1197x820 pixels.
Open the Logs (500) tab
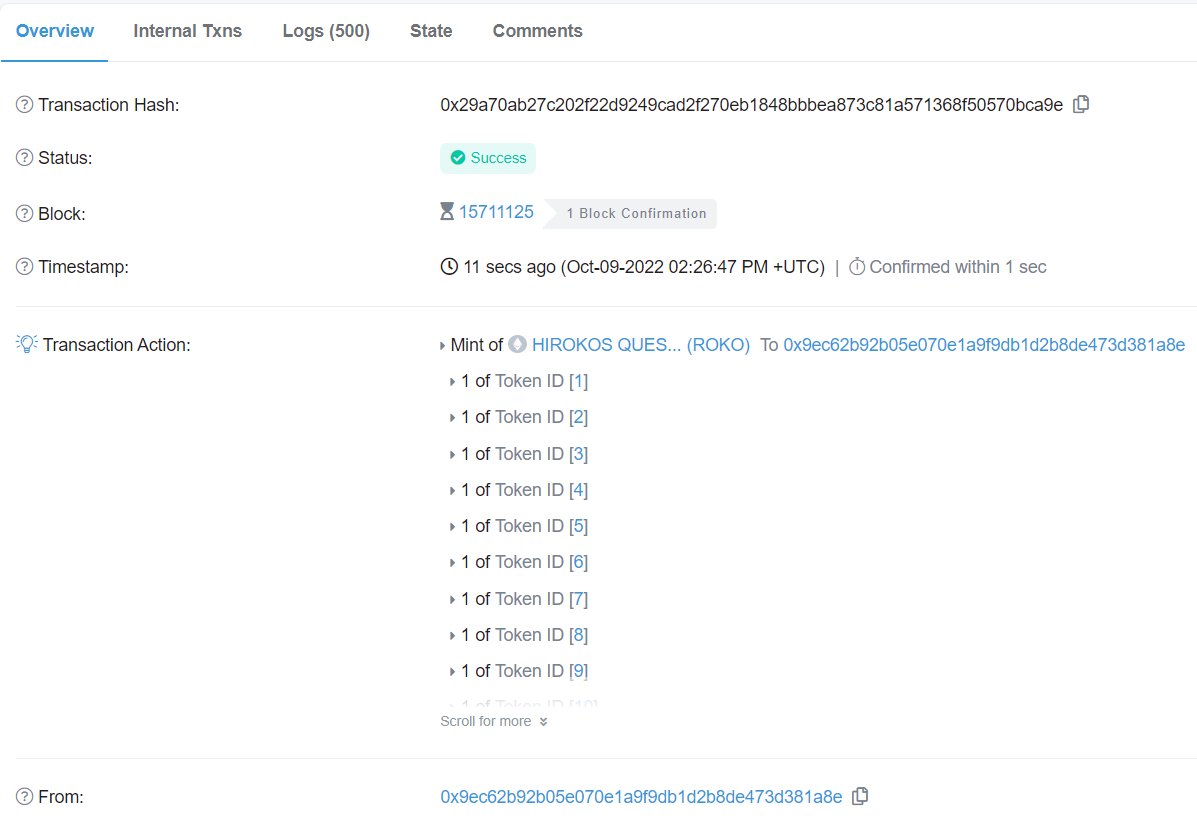tap(326, 31)
